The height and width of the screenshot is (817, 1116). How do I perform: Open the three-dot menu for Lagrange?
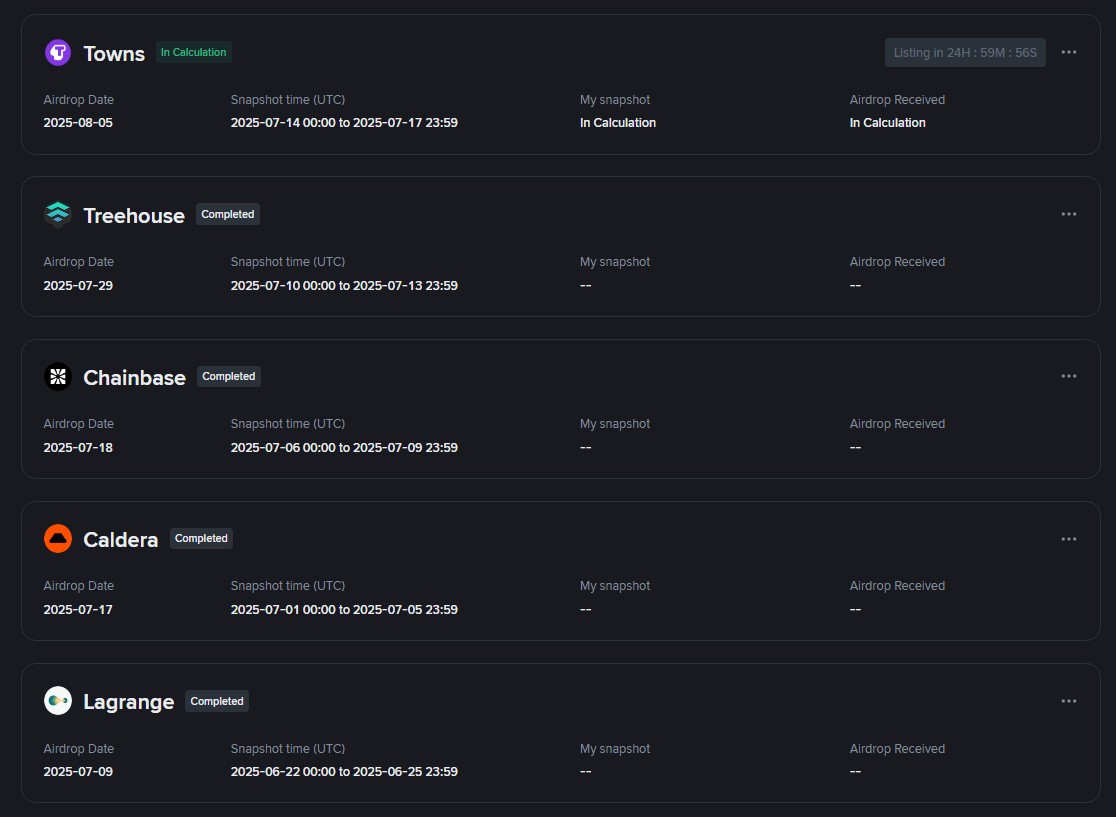click(1068, 701)
